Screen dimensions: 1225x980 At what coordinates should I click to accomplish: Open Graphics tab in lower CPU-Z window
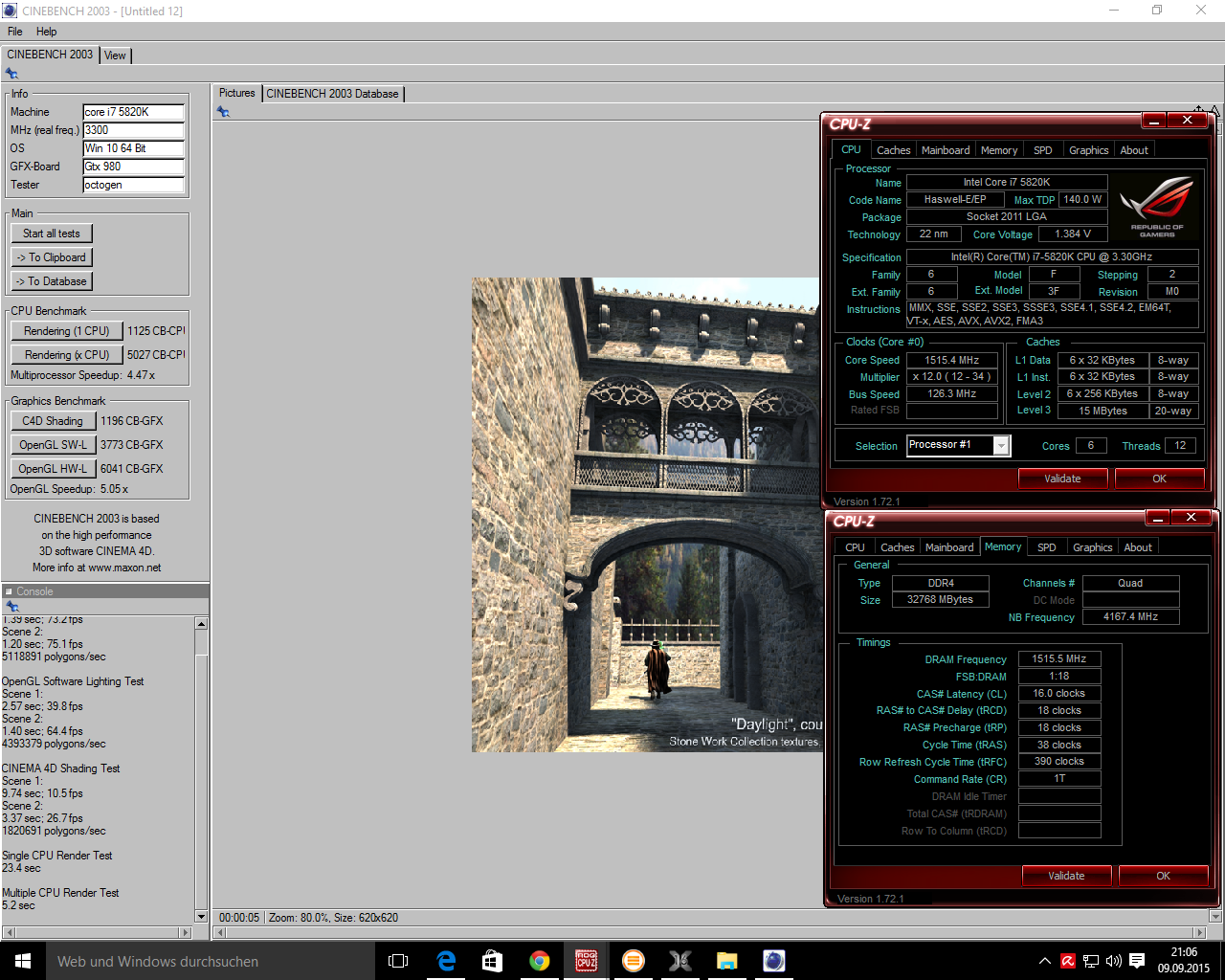click(x=1092, y=547)
